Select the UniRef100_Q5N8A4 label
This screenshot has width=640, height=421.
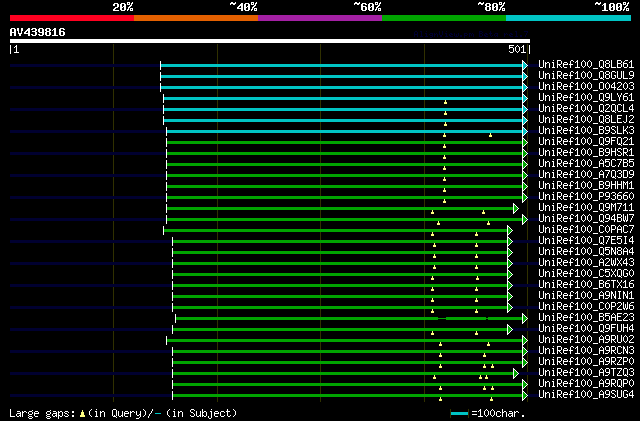click(586, 252)
